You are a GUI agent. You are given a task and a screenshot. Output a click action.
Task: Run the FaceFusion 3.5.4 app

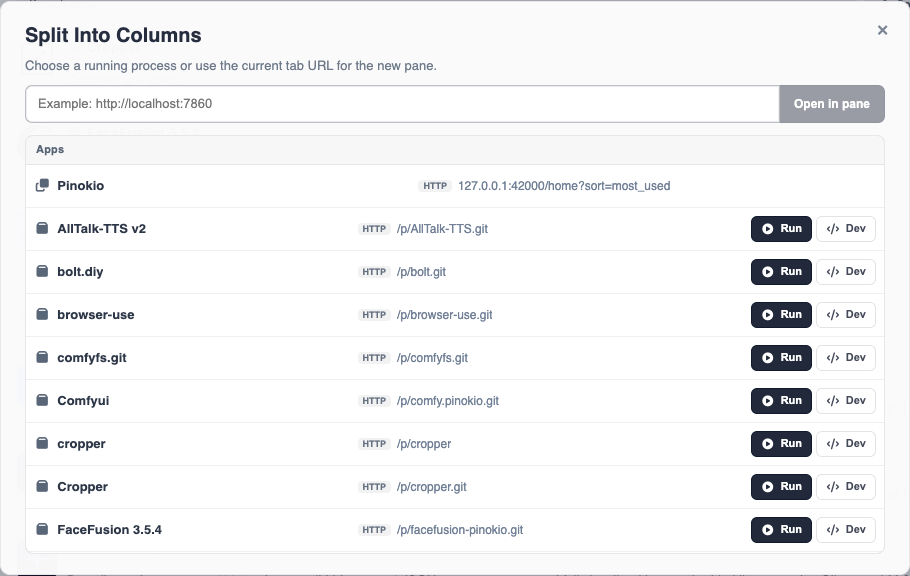pyautogui.click(x=781, y=530)
